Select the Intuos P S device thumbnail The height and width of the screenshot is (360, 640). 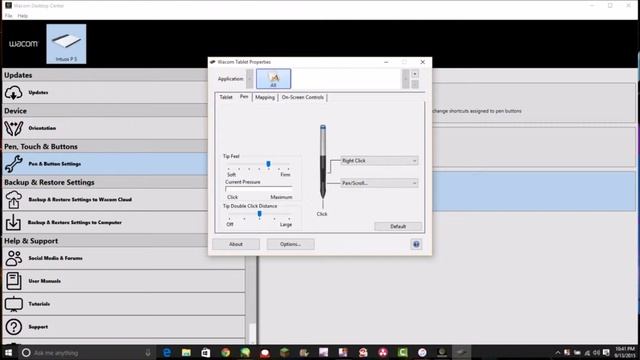[66, 44]
